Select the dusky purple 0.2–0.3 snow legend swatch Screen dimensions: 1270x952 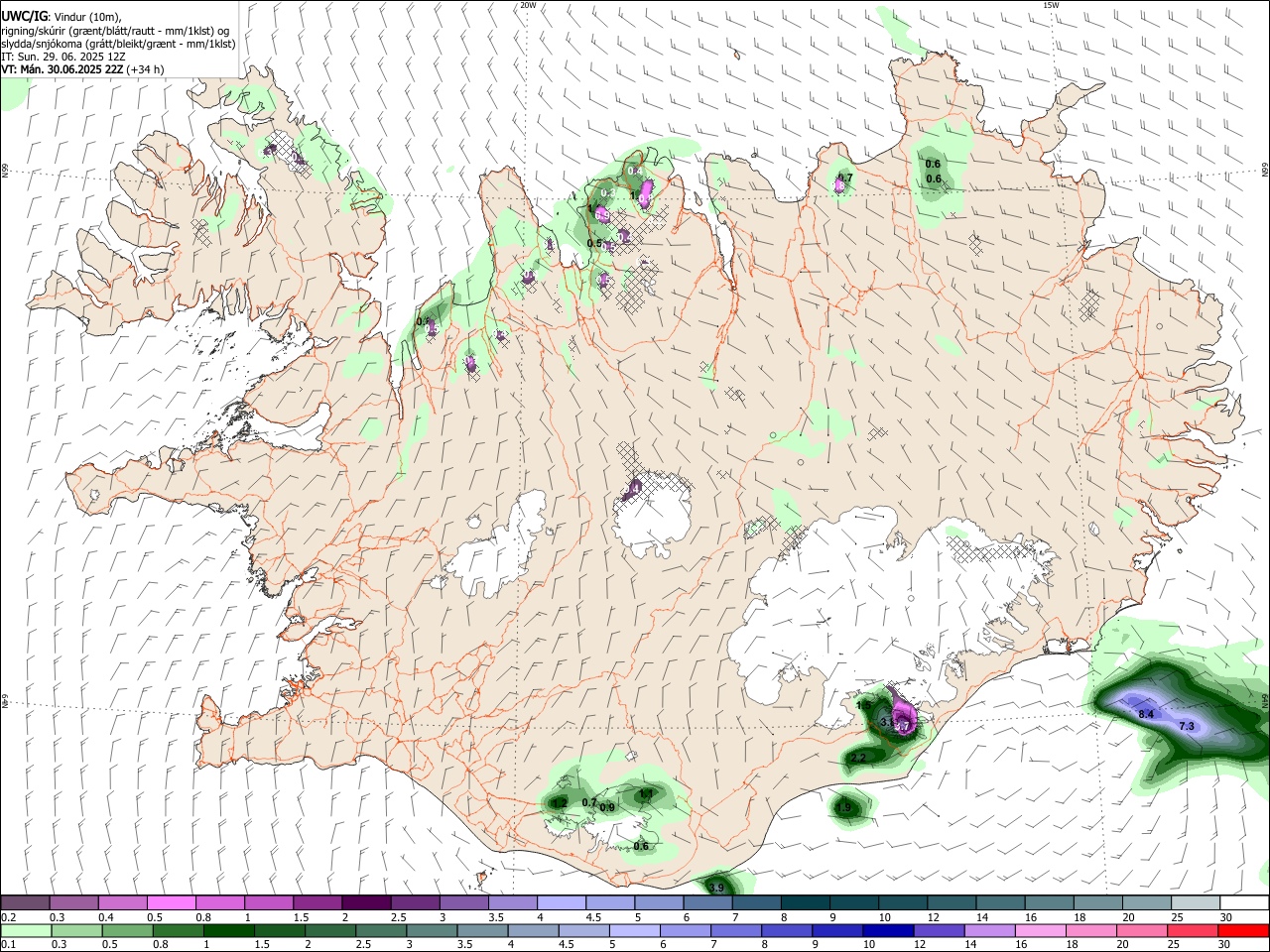[26, 903]
